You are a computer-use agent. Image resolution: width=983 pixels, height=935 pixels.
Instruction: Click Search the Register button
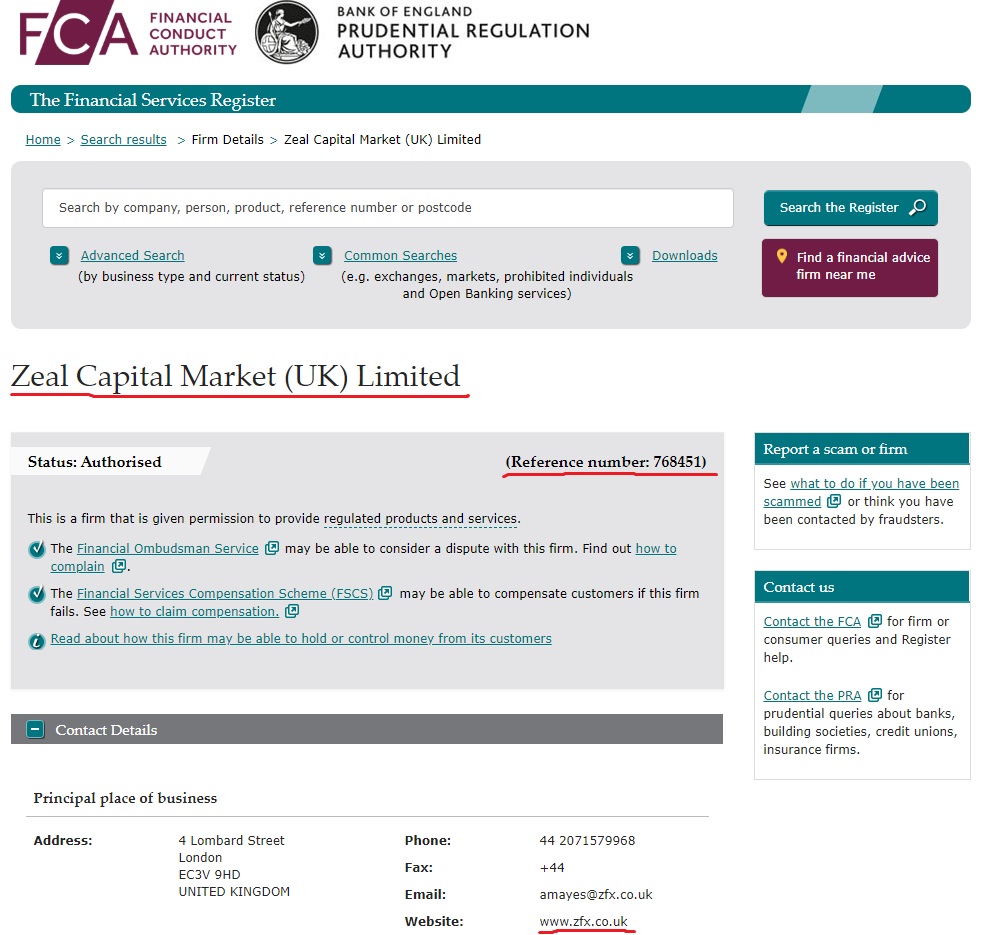(851, 208)
